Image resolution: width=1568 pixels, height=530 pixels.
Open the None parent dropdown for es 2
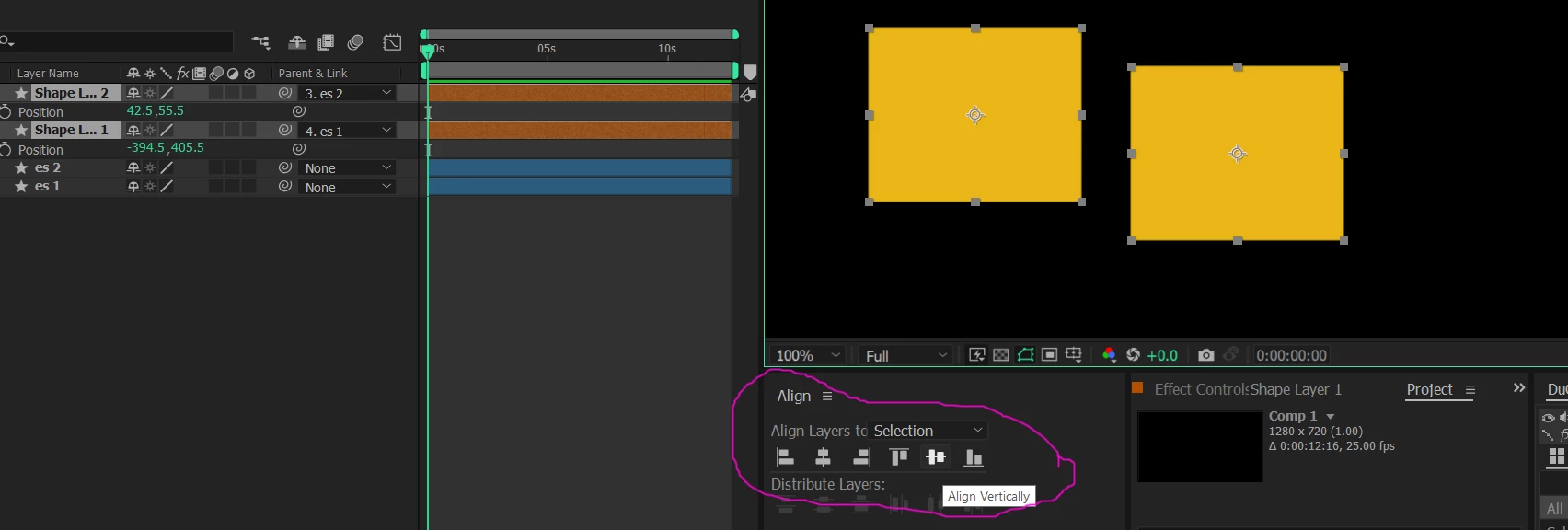coord(348,167)
